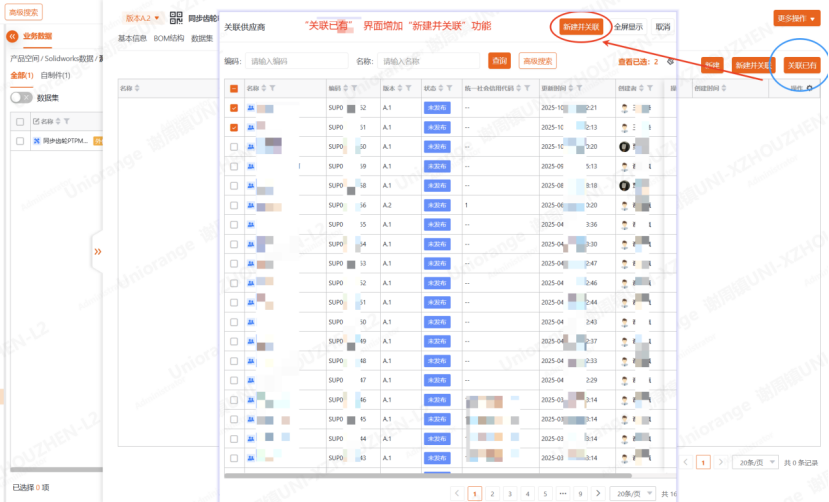This screenshot has width=829, height=502.
Task: Uncheck the first supplier row checkbox
Action: [234, 108]
